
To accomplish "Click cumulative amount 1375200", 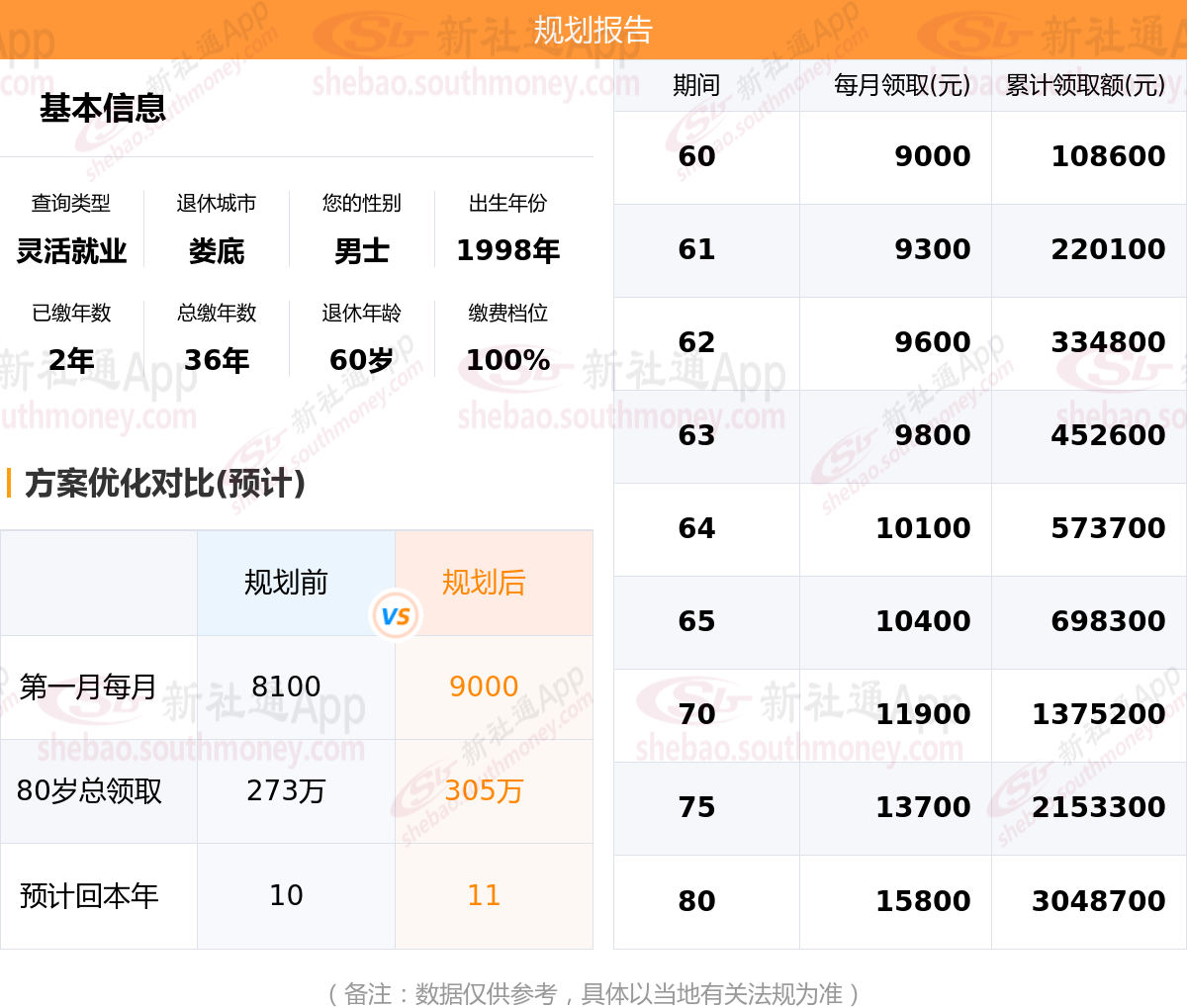I will point(1099,714).
